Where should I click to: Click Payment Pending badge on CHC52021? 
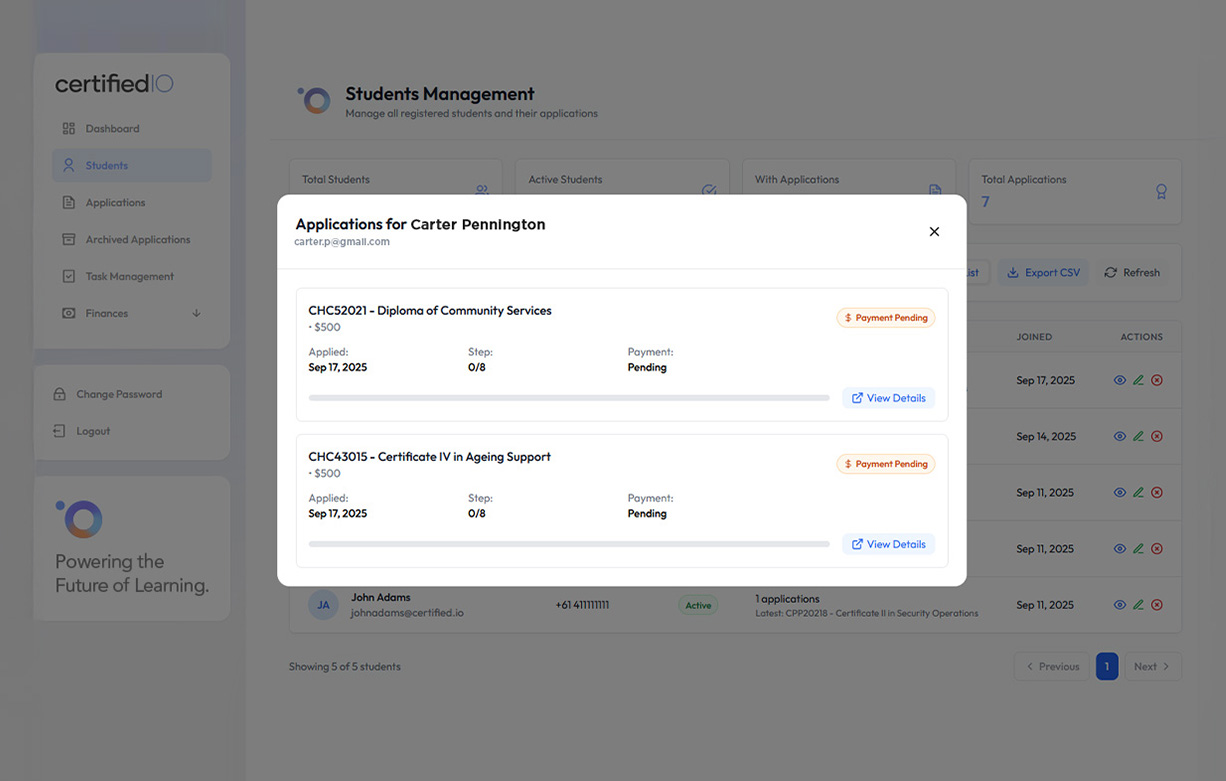(886, 318)
